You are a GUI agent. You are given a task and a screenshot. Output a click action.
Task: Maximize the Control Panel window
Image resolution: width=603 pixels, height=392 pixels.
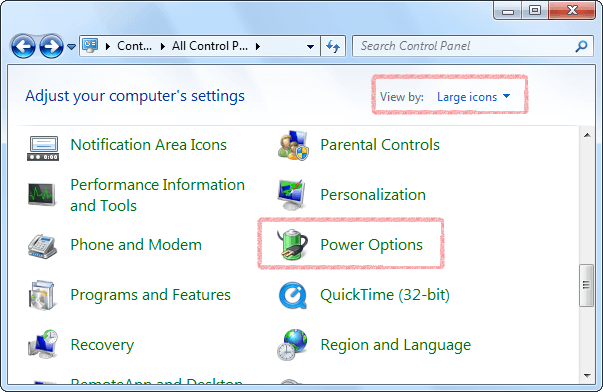(535, 11)
